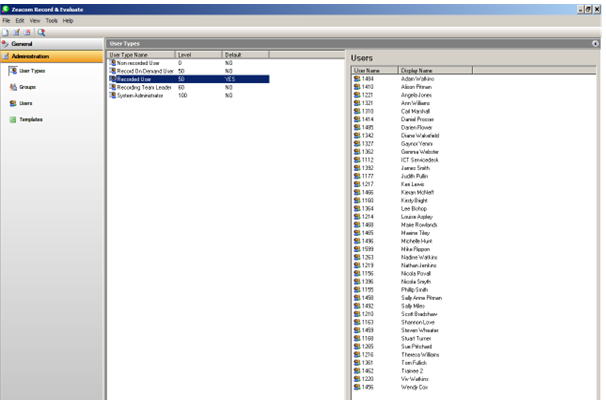606x400 pixels.
Task: Sort by the Display Name column header
Action: click(435, 70)
